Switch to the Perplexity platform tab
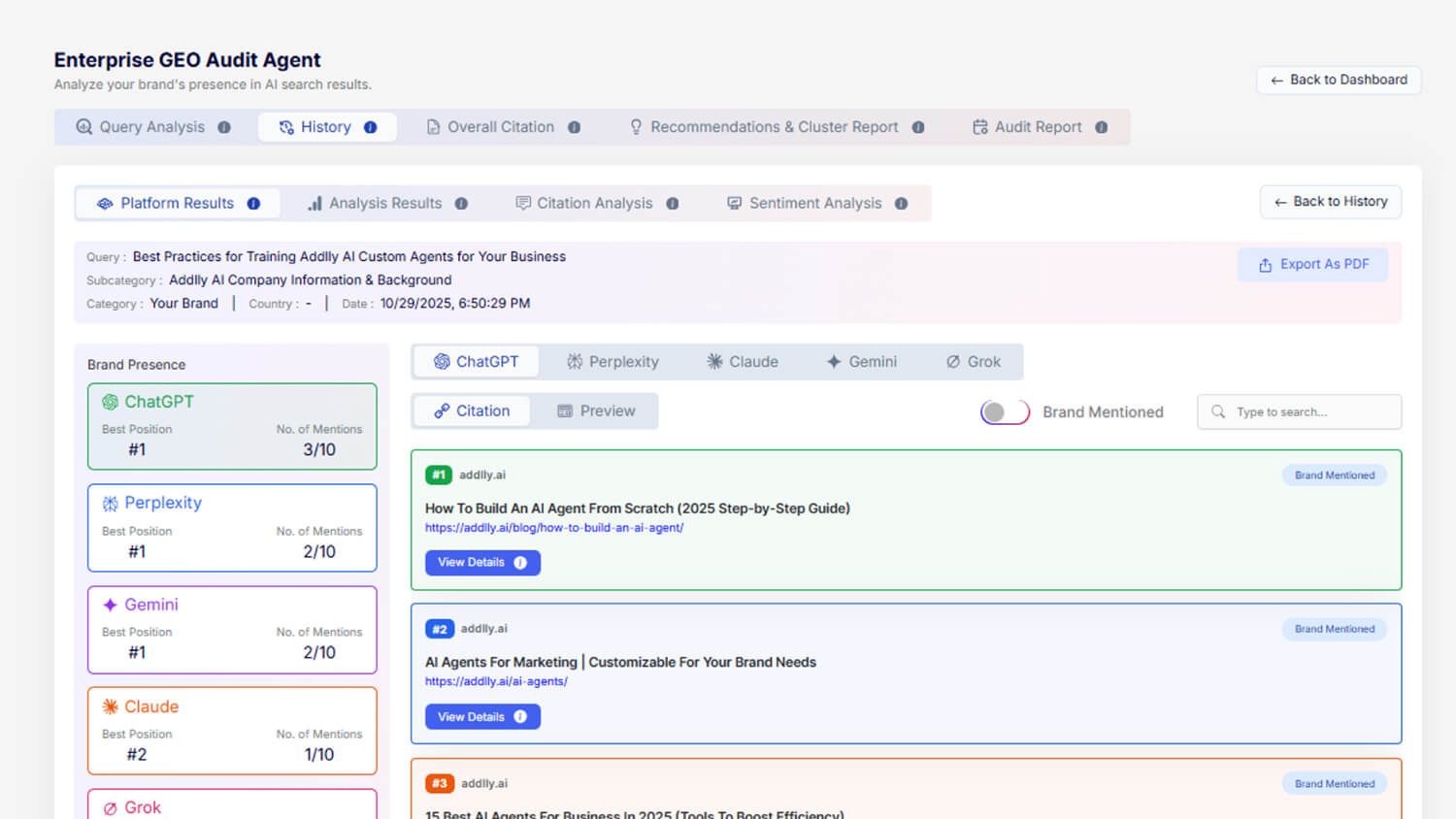 point(612,362)
